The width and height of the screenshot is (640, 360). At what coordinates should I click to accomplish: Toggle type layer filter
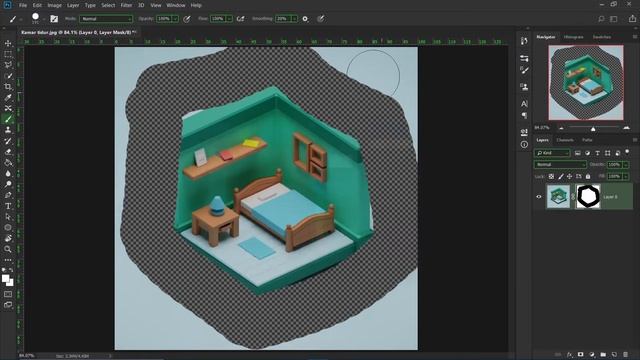[x=598, y=153]
